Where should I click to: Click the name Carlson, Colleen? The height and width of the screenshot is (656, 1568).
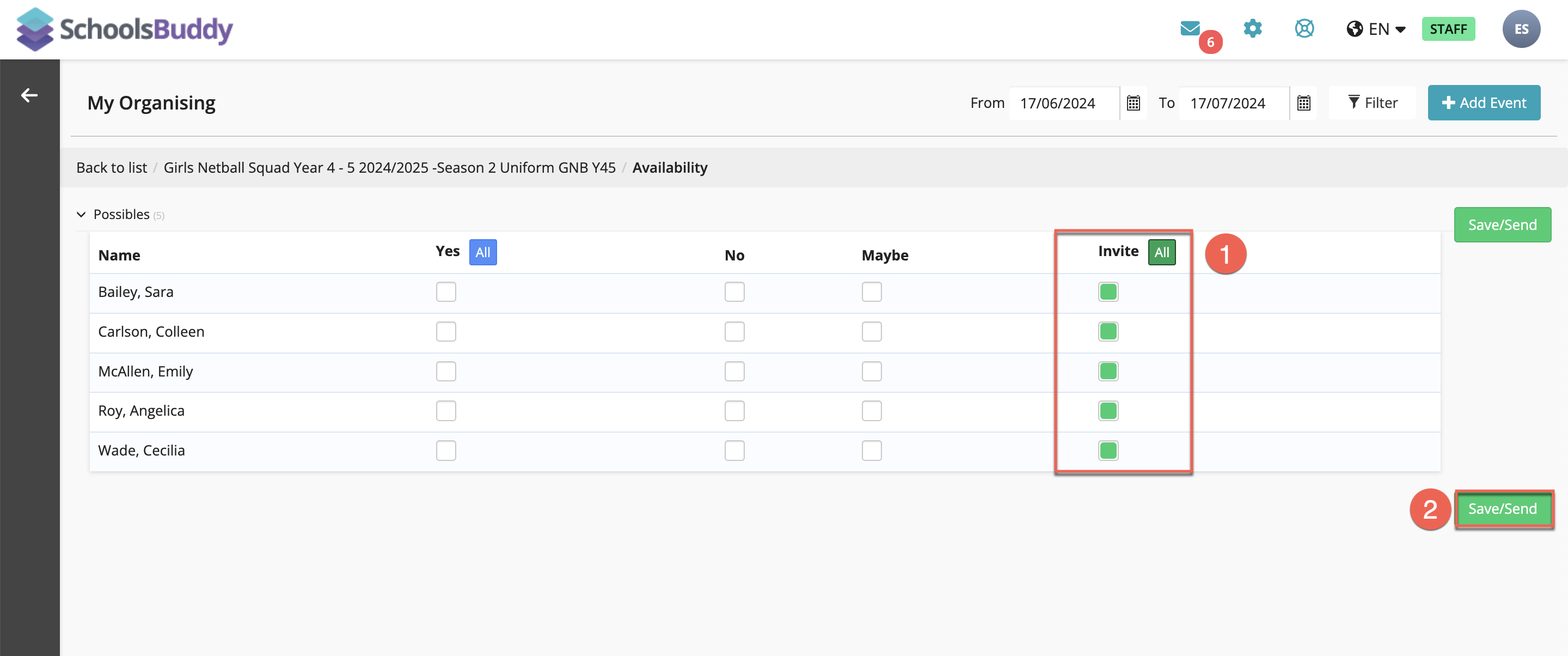[151, 331]
